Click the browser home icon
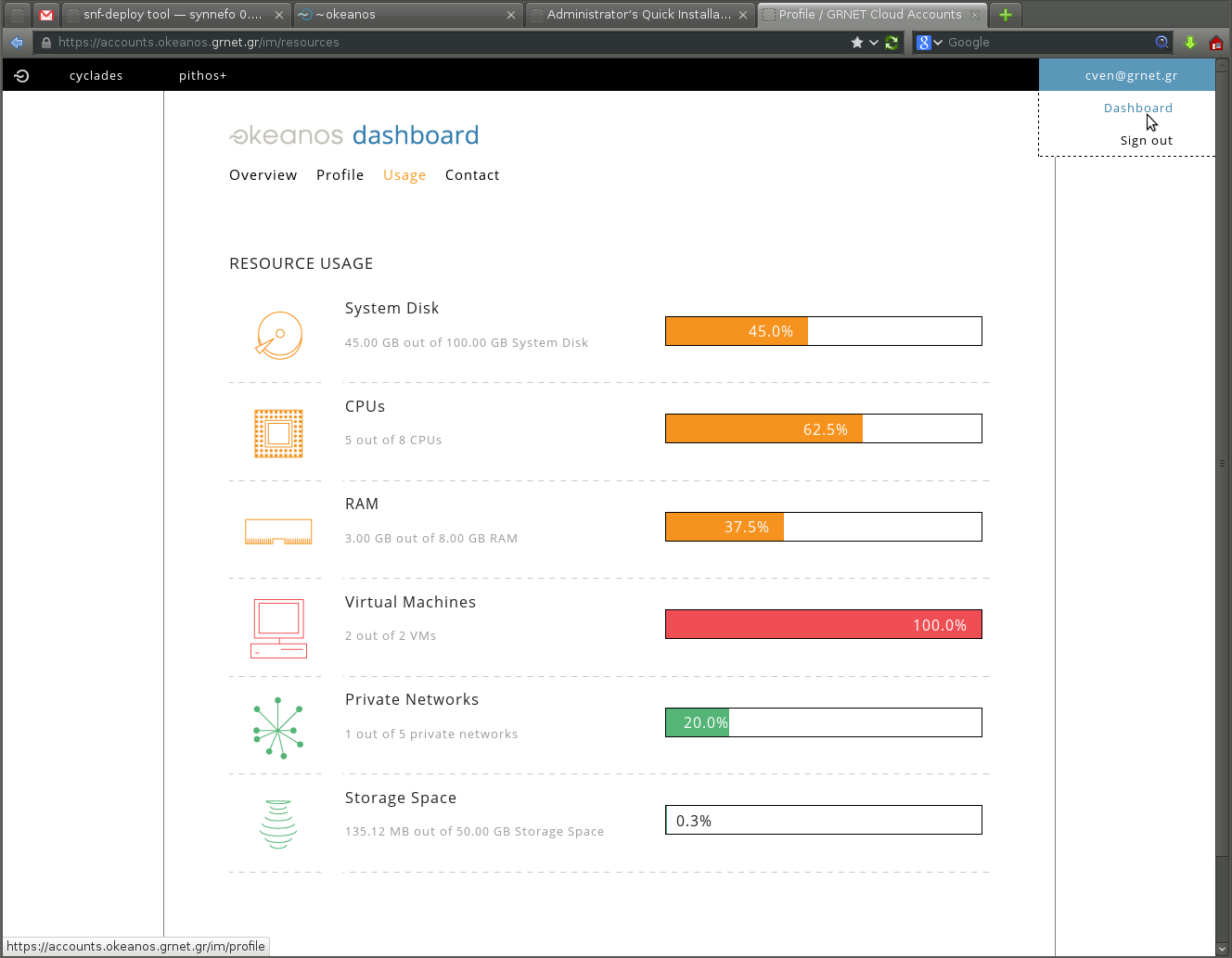The width and height of the screenshot is (1232, 958). 1216,42
